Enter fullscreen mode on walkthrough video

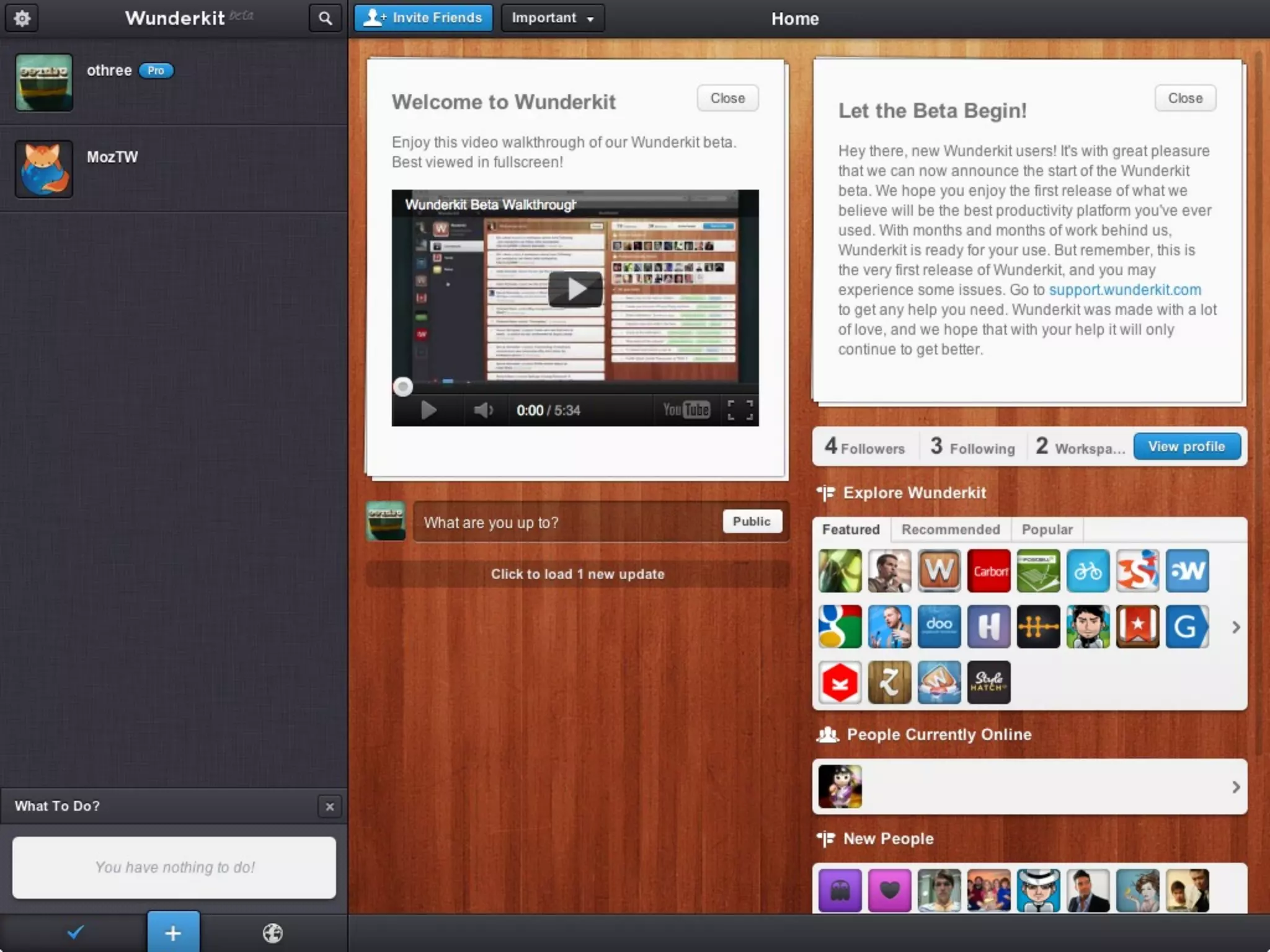(x=740, y=410)
